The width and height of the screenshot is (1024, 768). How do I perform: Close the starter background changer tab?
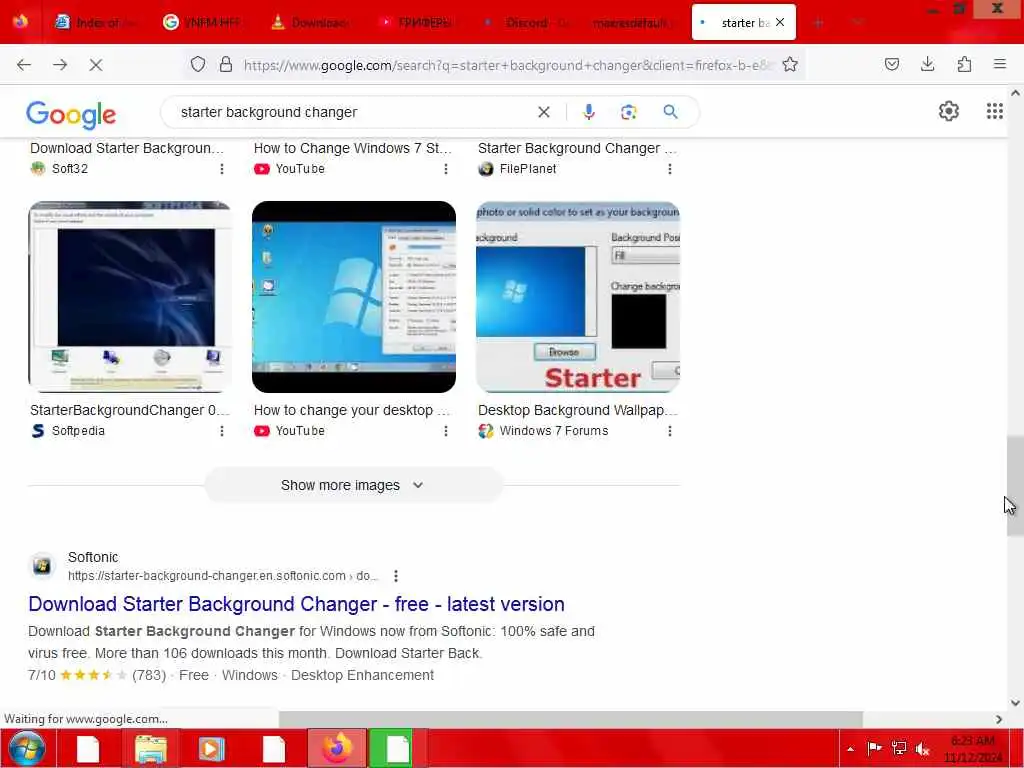780,22
